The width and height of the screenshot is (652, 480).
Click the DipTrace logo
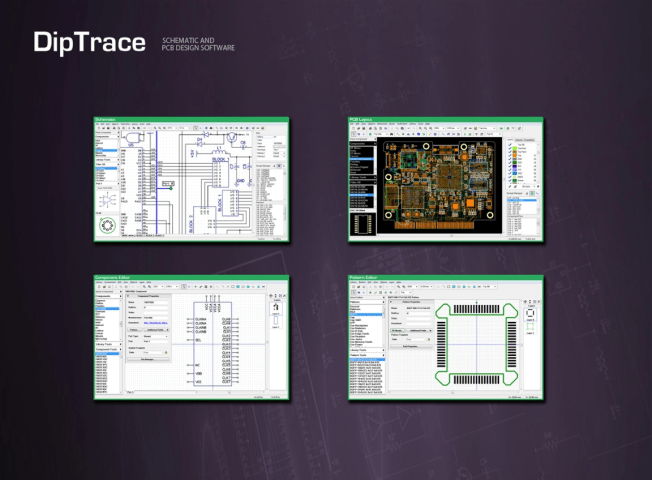pyautogui.click(x=90, y=42)
